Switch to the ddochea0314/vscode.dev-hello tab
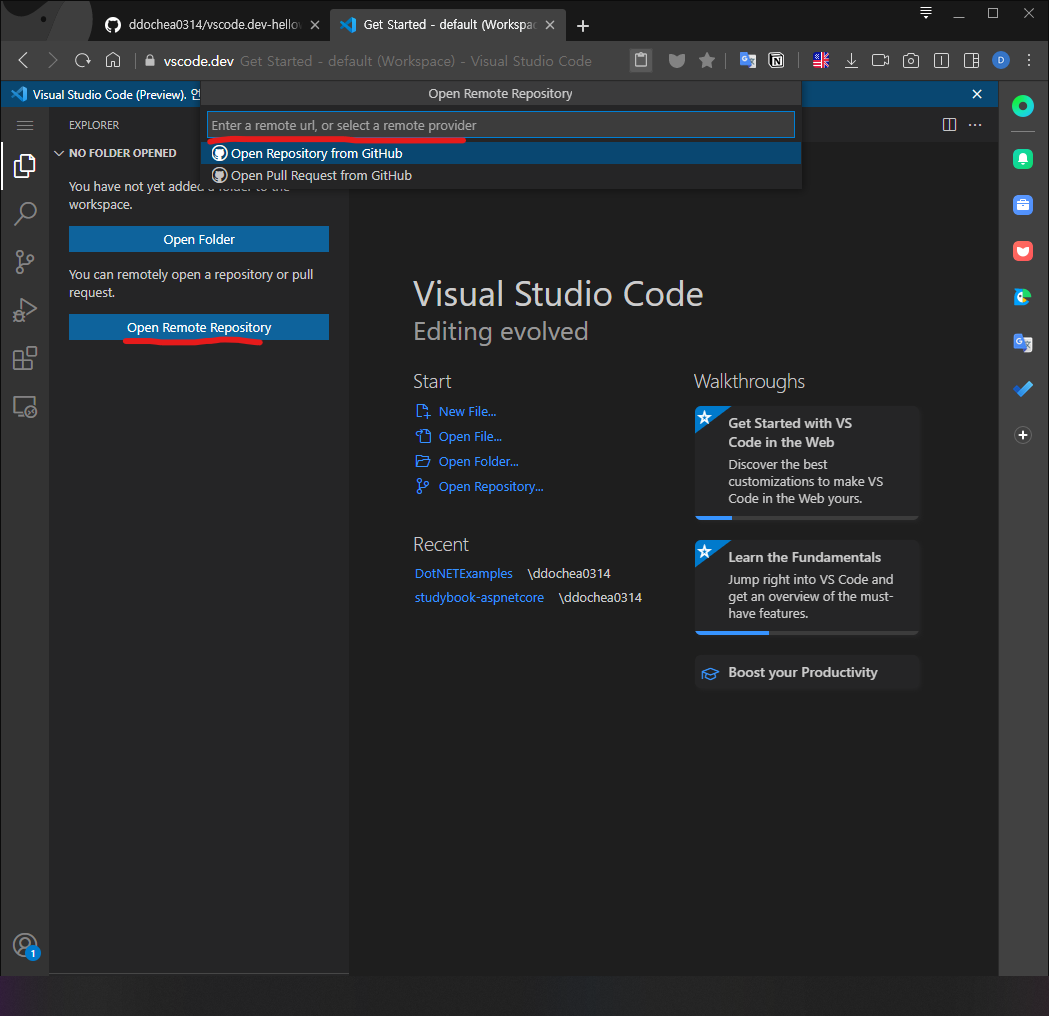The width and height of the screenshot is (1049, 1016). [211, 25]
